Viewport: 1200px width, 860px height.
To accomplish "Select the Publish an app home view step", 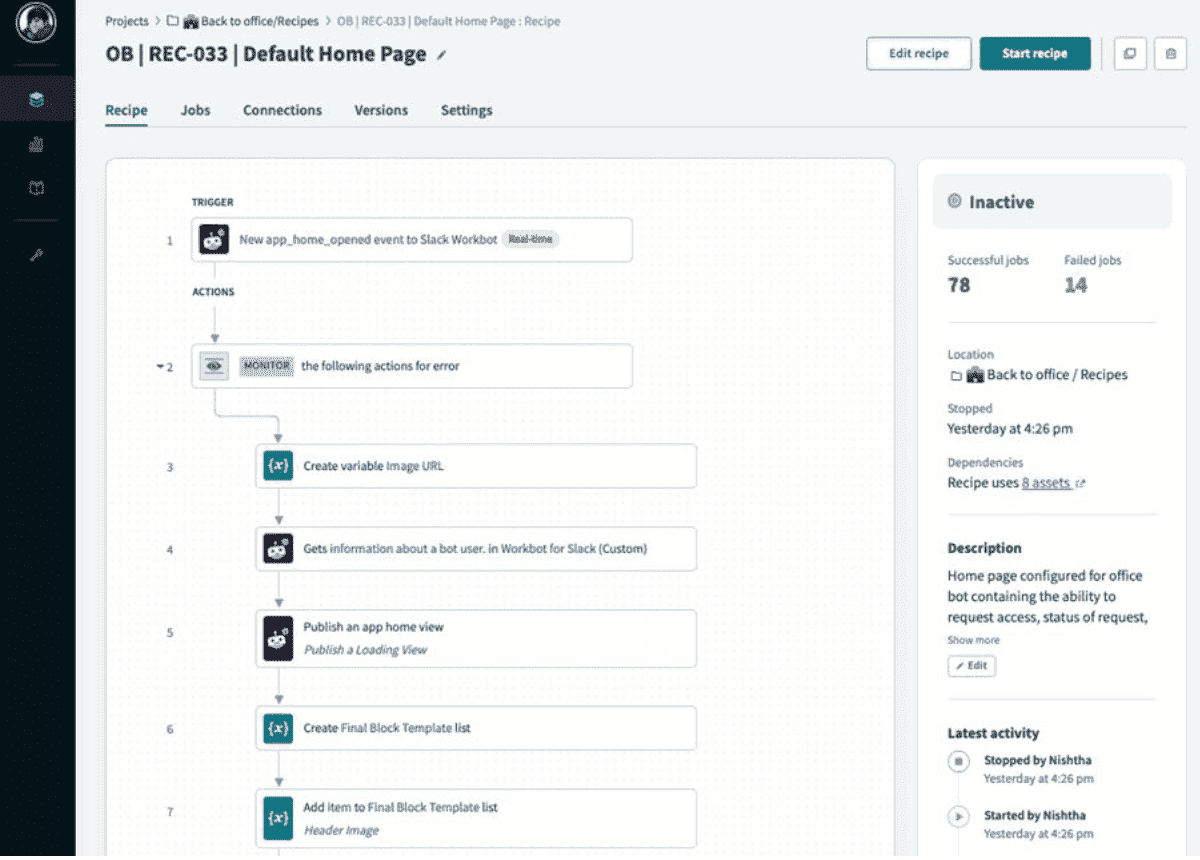I will pos(476,638).
